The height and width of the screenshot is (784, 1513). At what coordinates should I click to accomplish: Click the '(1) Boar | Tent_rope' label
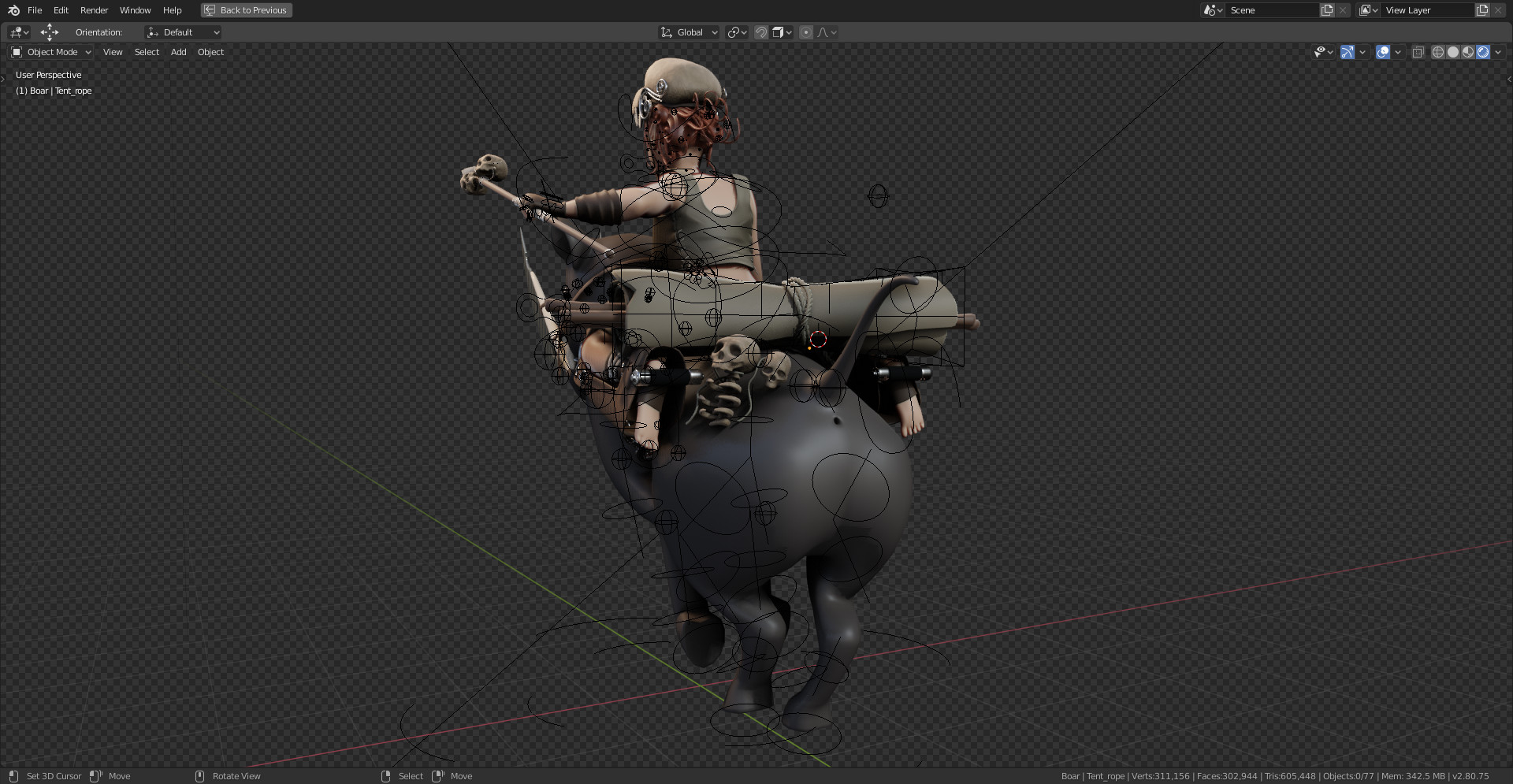(54, 91)
